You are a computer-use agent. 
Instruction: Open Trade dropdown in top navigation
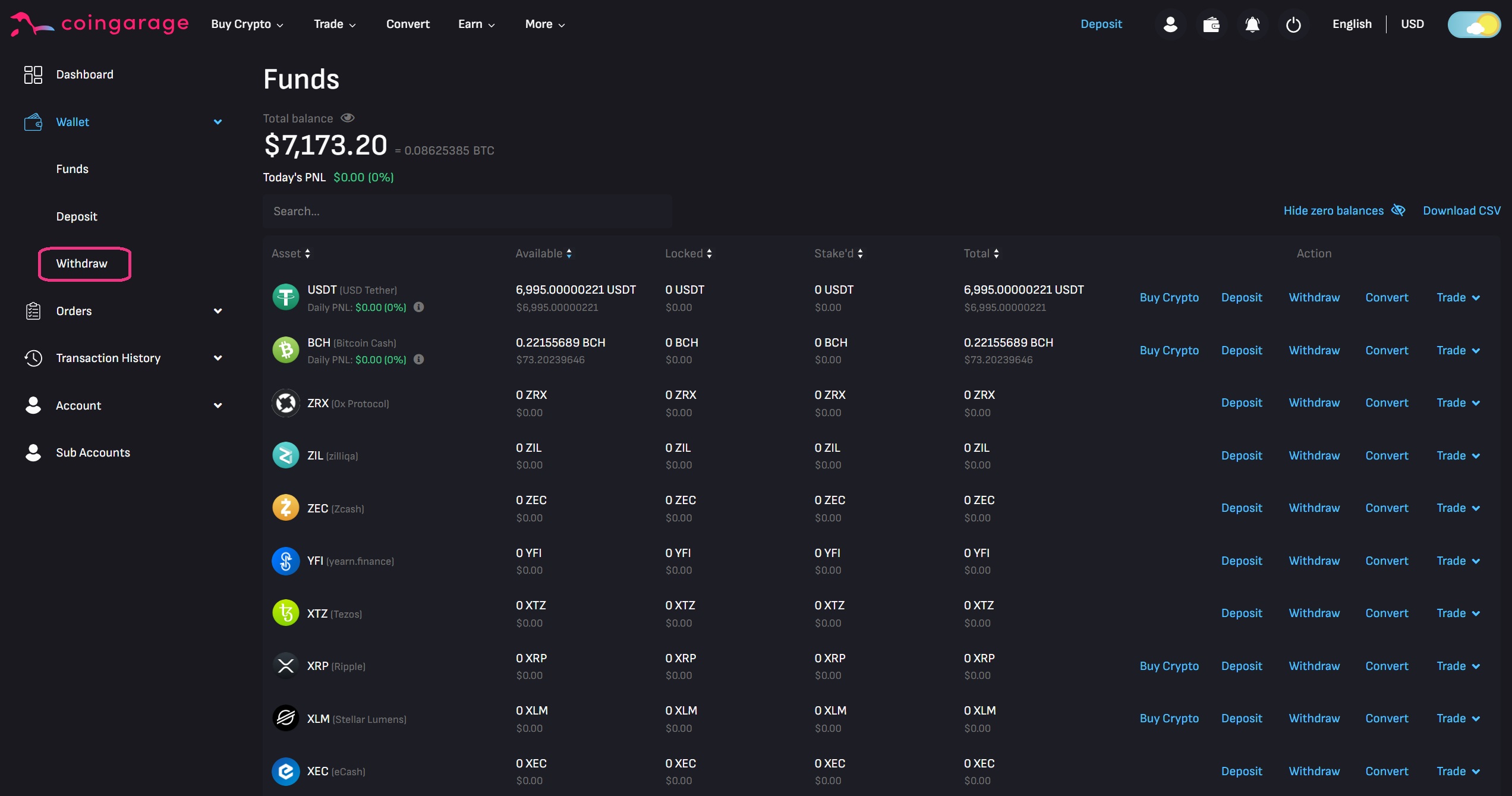(335, 24)
